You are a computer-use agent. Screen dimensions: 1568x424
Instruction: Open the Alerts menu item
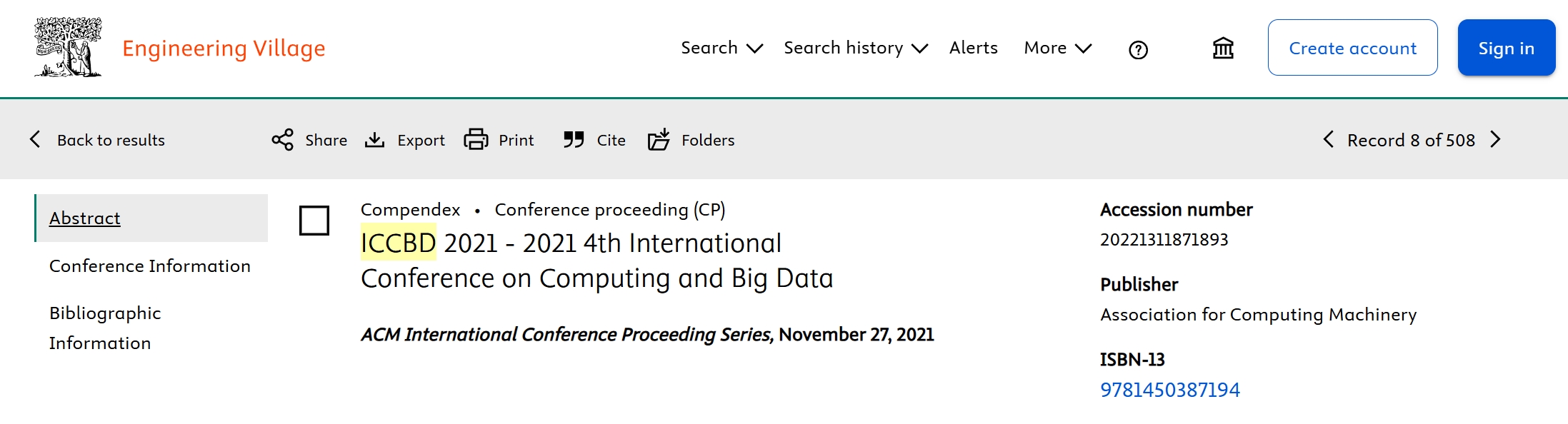tap(973, 48)
